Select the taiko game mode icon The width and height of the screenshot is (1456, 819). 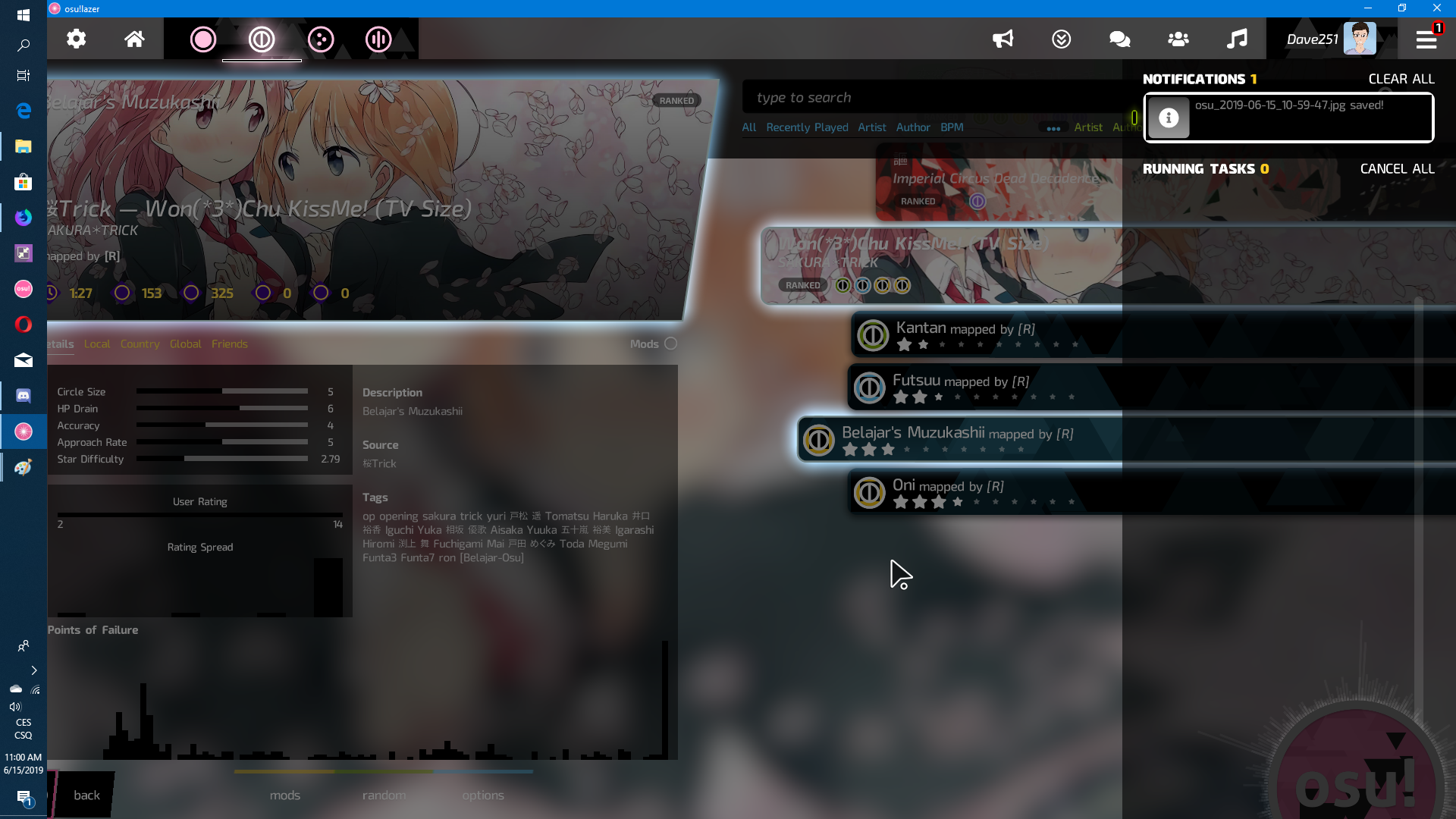tap(262, 39)
